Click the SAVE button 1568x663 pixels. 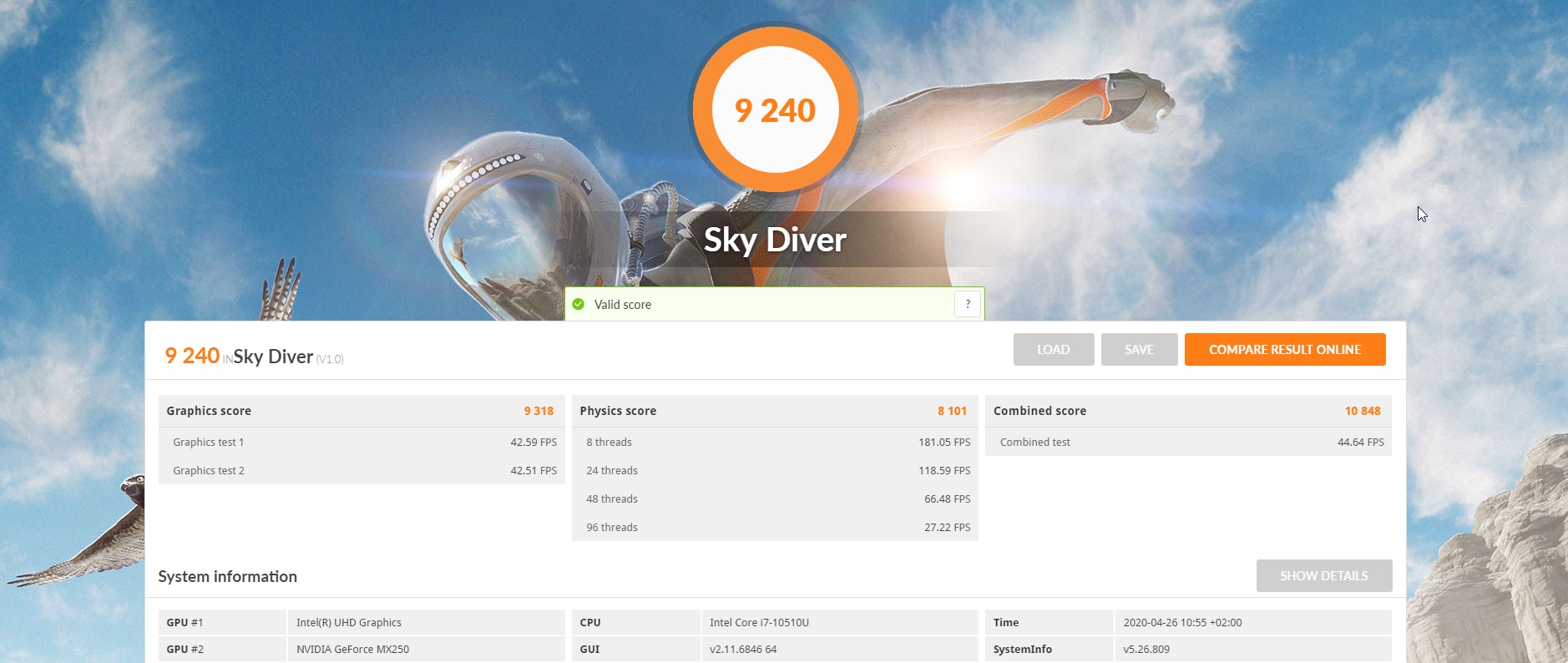pos(1139,349)
